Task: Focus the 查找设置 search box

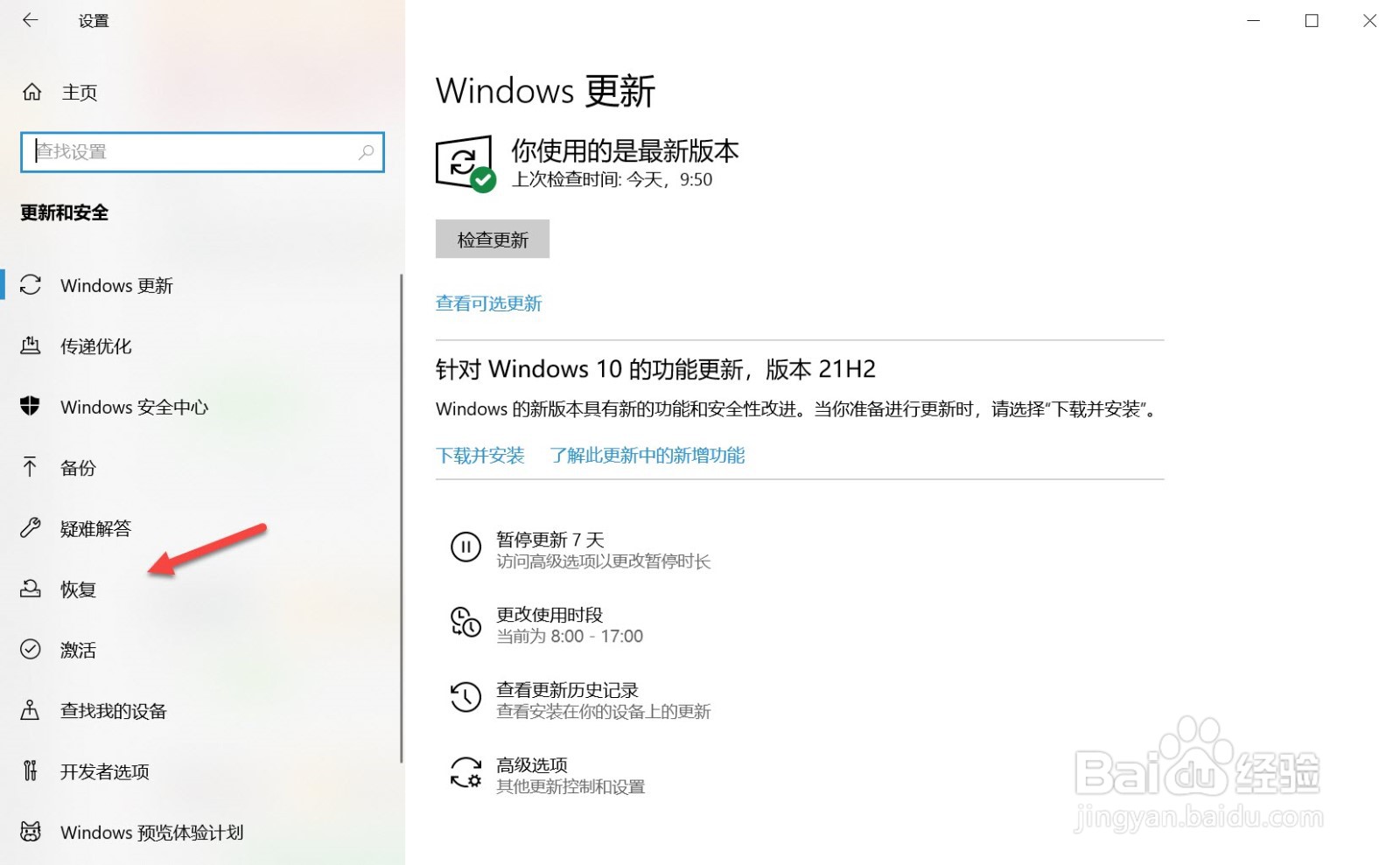Action: 202,152
